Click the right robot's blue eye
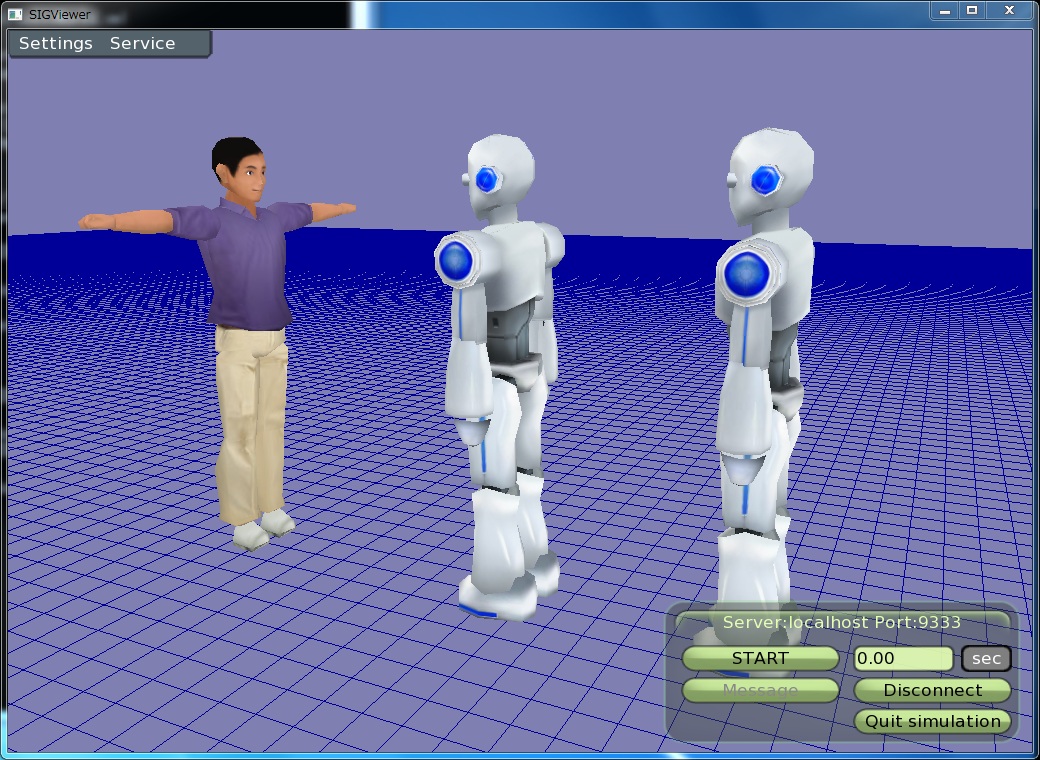Image resolution: width=1040 pixels, height=760 pixels. tap(765, 179)
